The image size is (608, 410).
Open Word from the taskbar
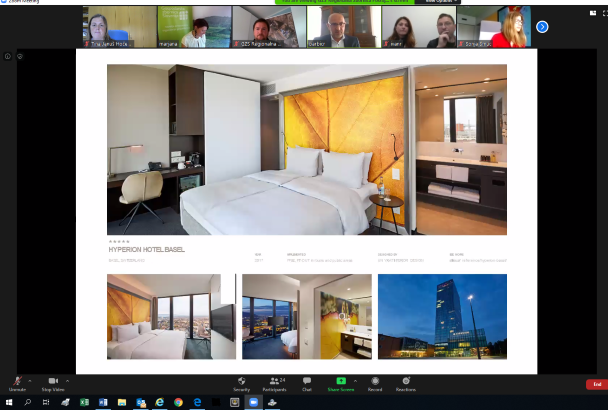tap(103, 402)
